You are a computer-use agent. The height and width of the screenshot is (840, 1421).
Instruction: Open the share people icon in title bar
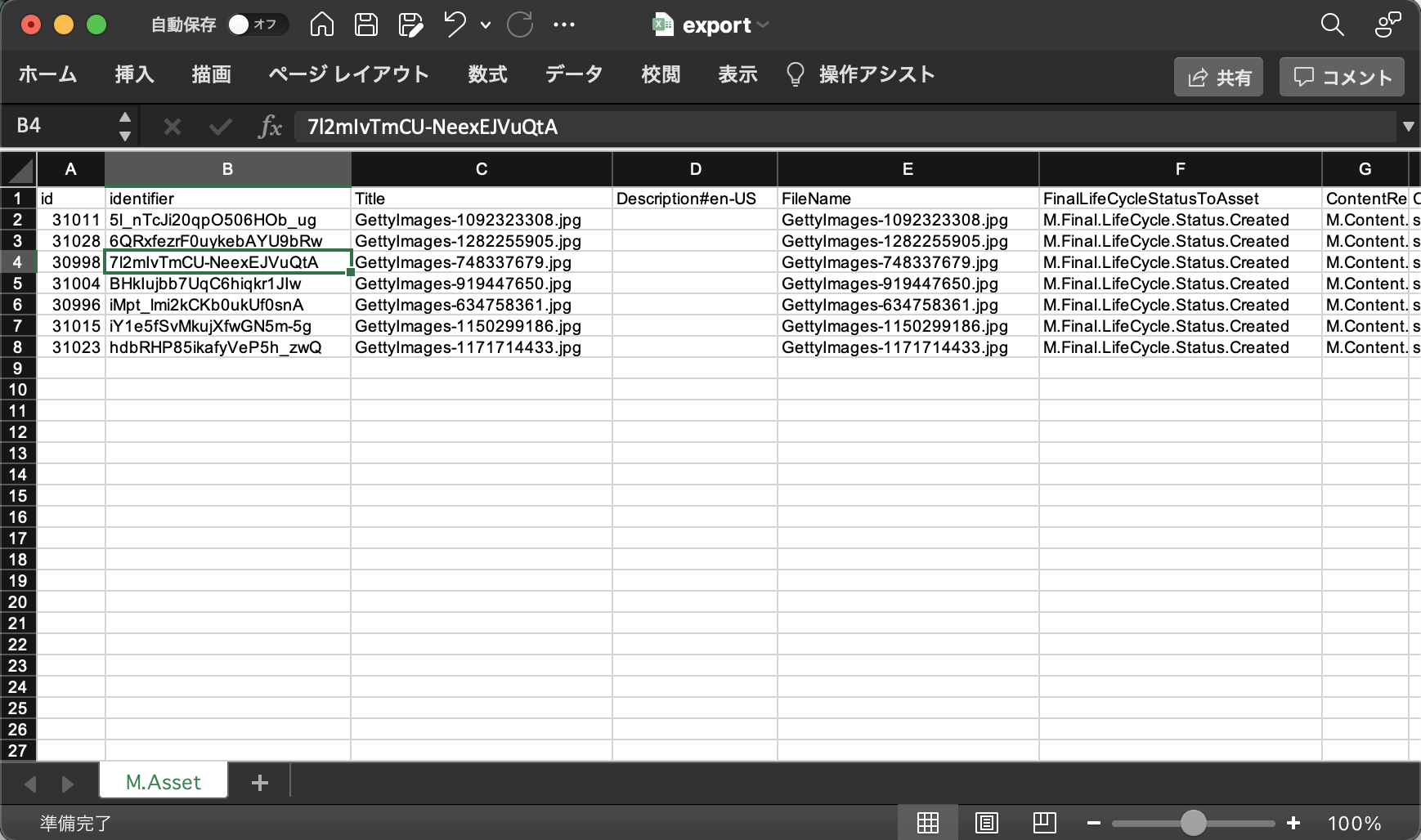pos(1387,25)
